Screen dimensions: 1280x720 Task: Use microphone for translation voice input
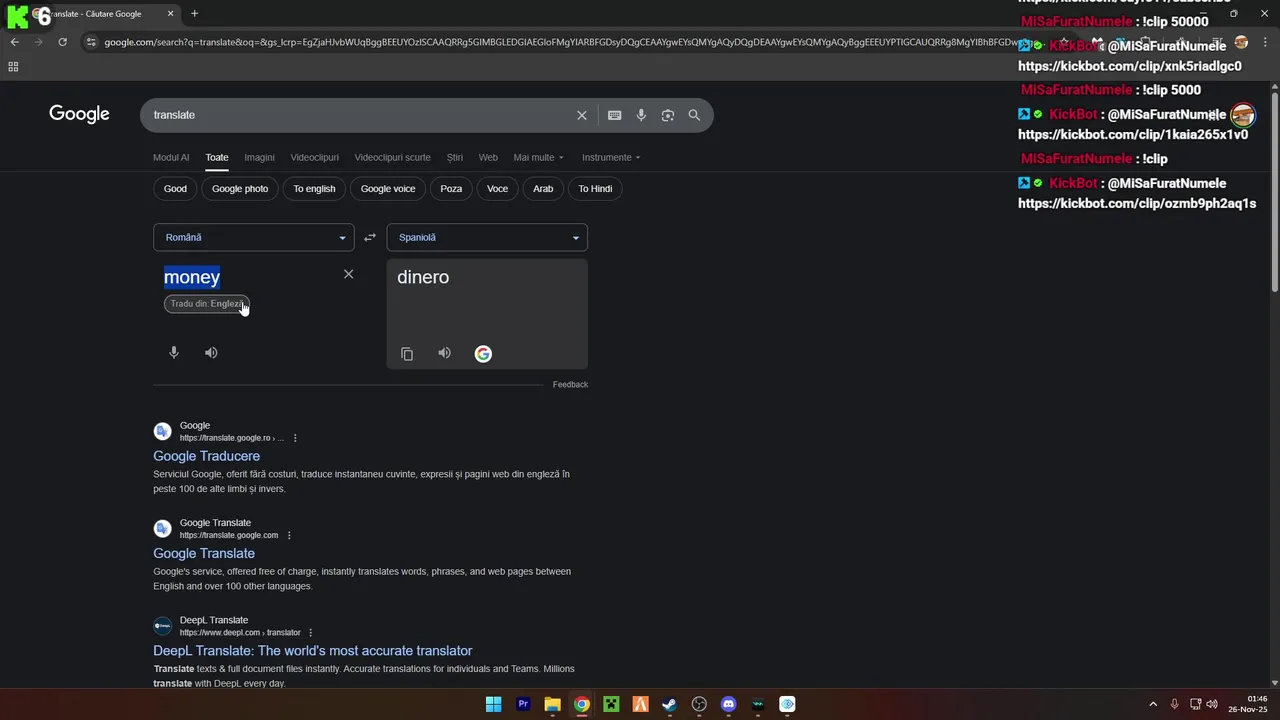point(174,352)
